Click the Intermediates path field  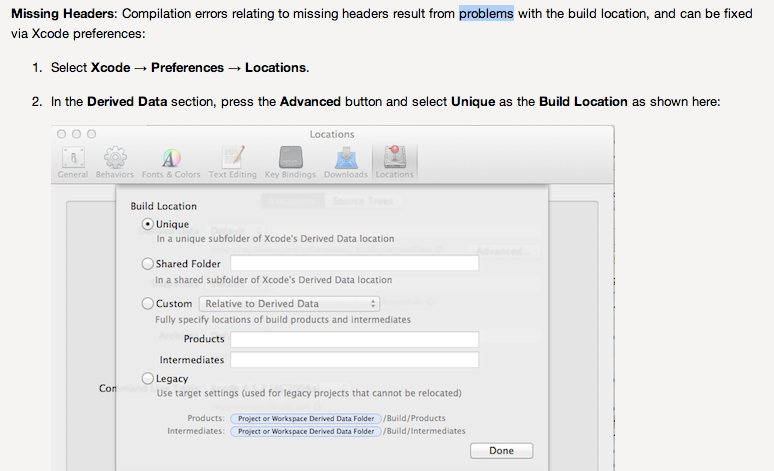click(354, 359)
